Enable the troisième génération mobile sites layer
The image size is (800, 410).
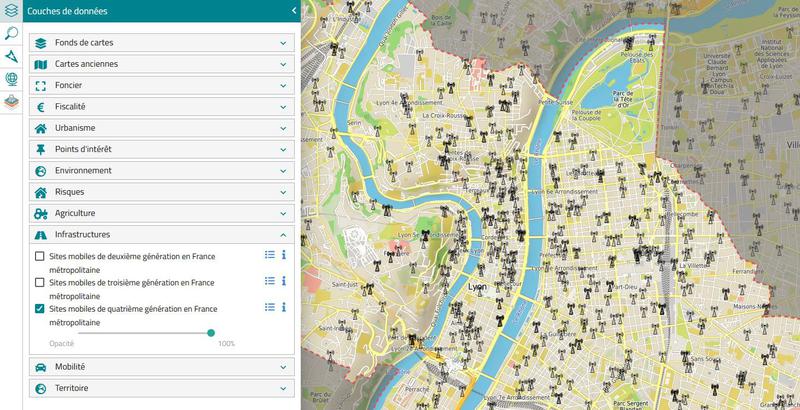pyautogui.click(x=40, y=282)
